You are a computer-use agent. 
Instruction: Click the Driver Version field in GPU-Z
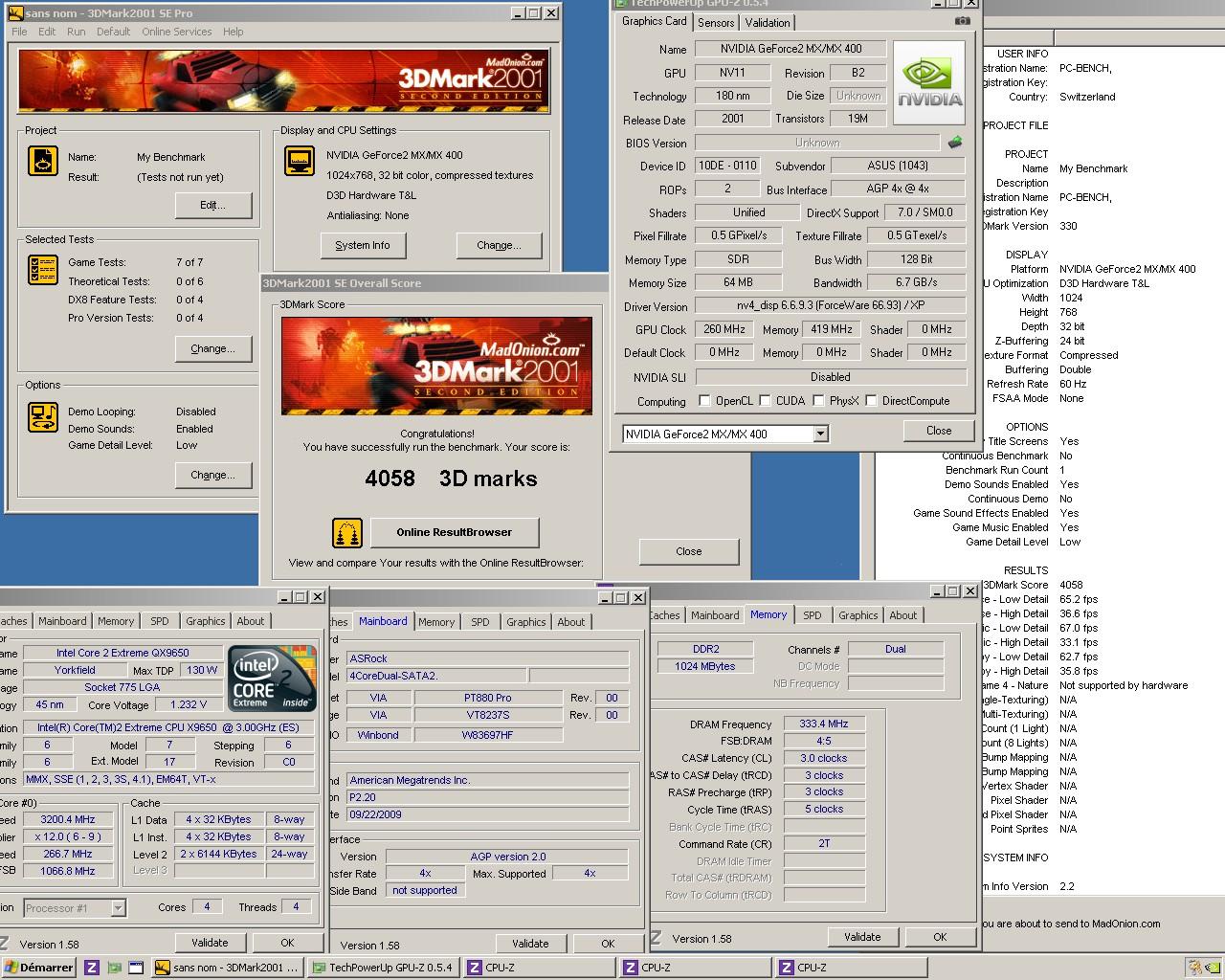click(830, 306)
